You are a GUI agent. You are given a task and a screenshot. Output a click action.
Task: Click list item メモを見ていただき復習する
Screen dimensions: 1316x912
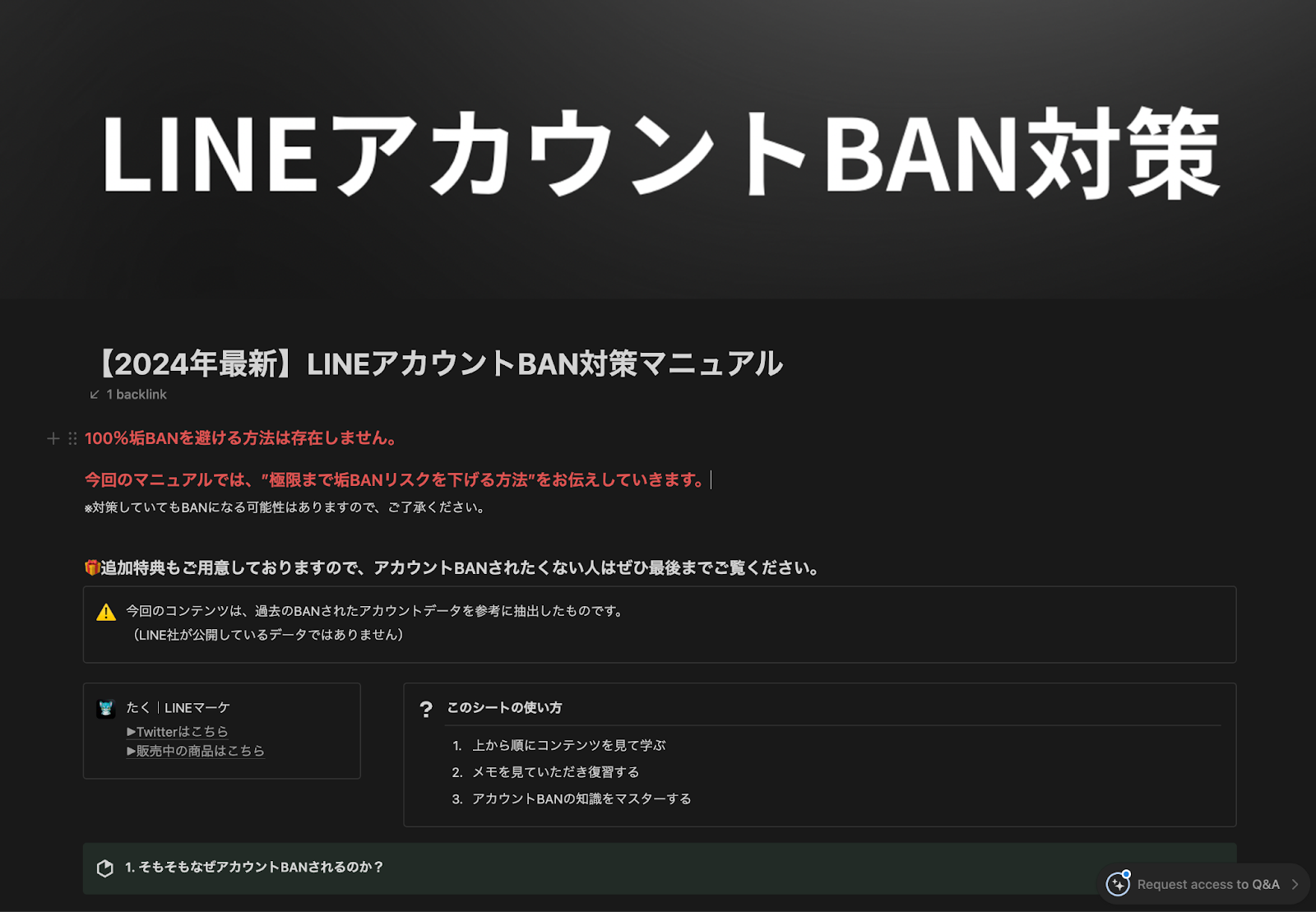click(x=555, y=772)
